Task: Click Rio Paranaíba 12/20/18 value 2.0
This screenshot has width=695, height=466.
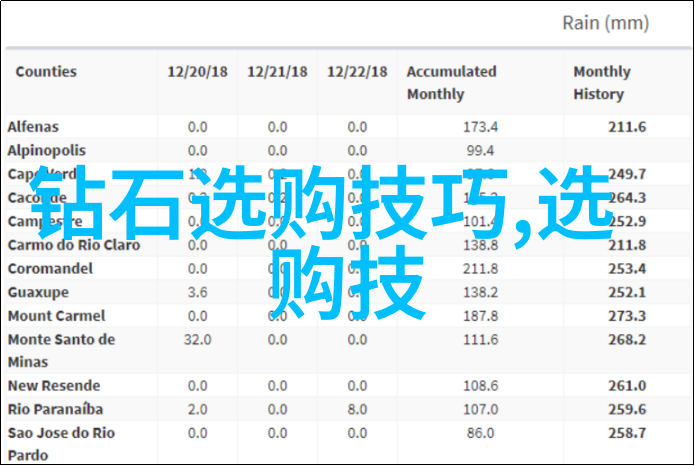Action: pyautogui.click(x=197, y=409)
